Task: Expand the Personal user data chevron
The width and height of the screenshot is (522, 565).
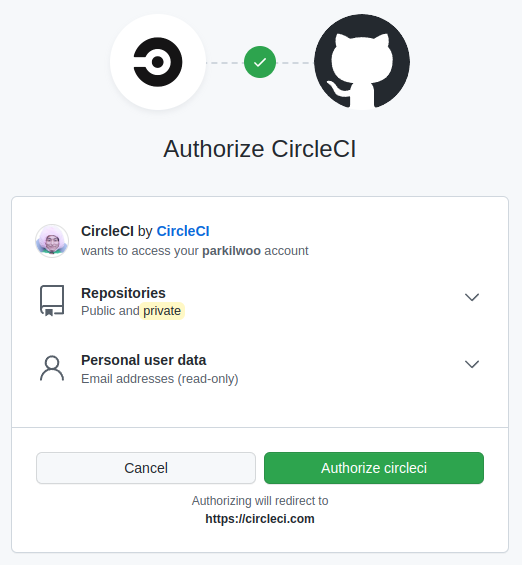Action: 472,364
